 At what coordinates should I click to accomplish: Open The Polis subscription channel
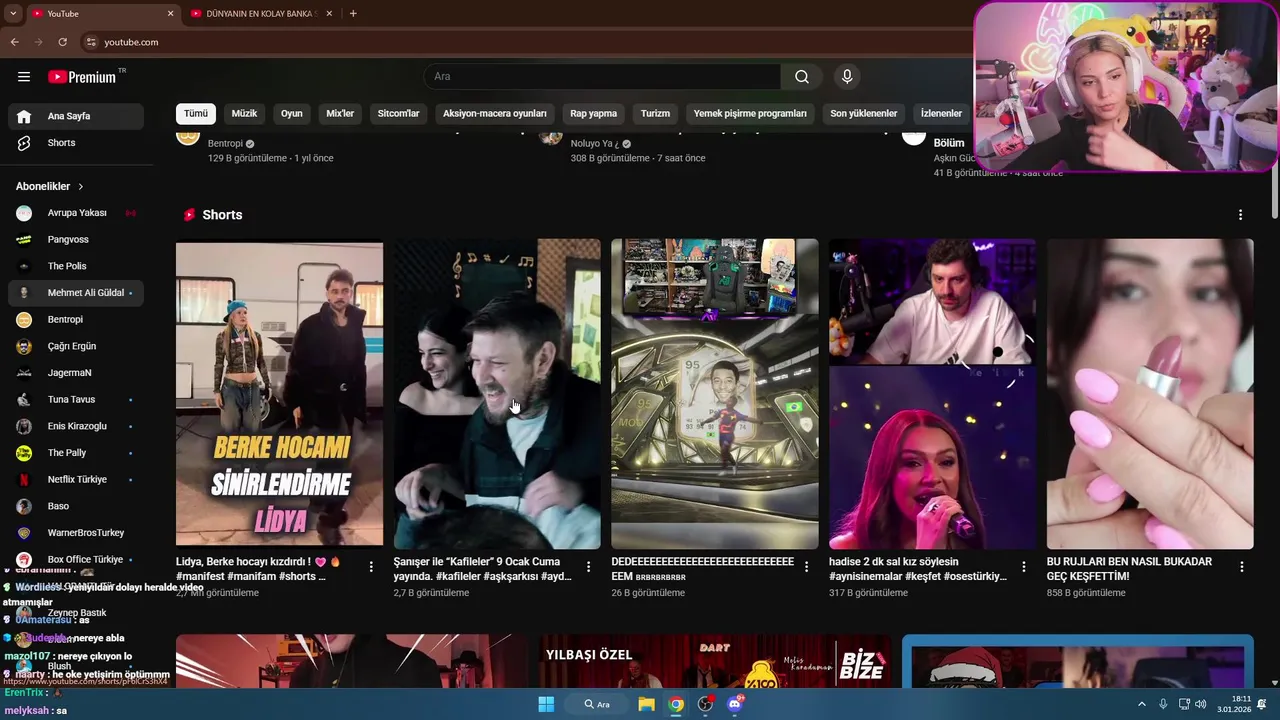(76, 266)
